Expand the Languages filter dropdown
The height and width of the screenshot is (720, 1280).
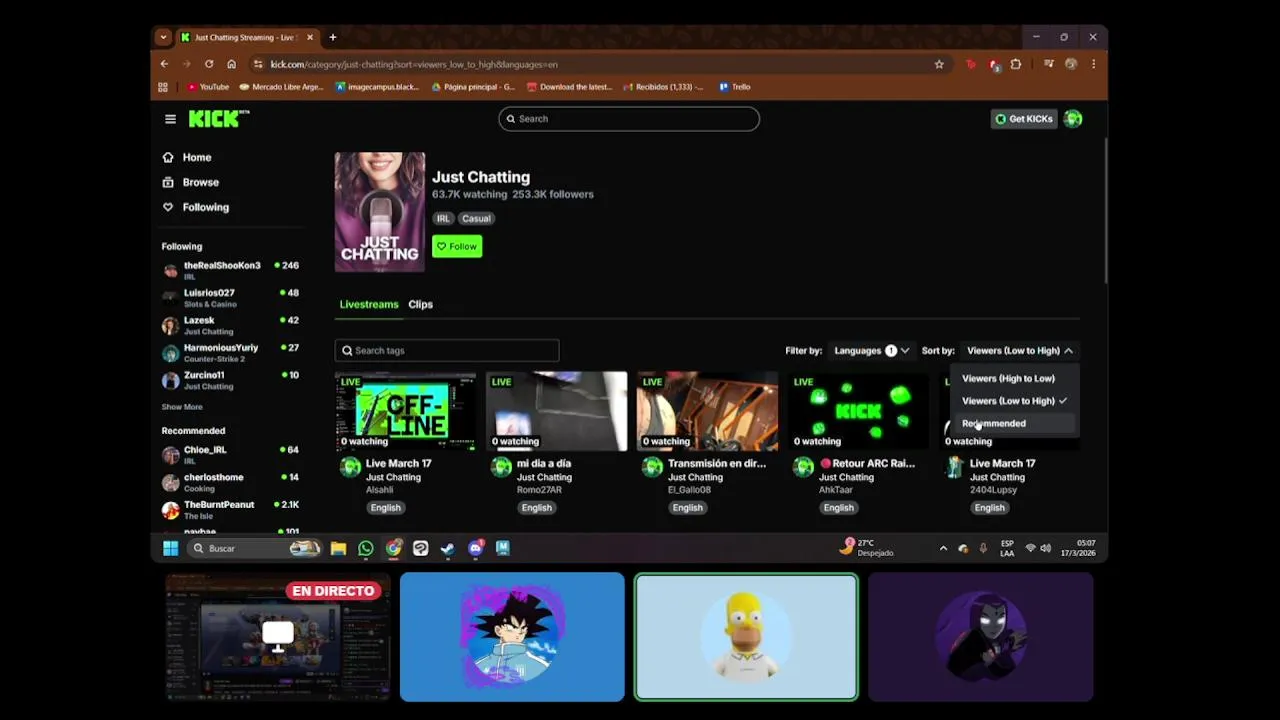tap(872, 351)
